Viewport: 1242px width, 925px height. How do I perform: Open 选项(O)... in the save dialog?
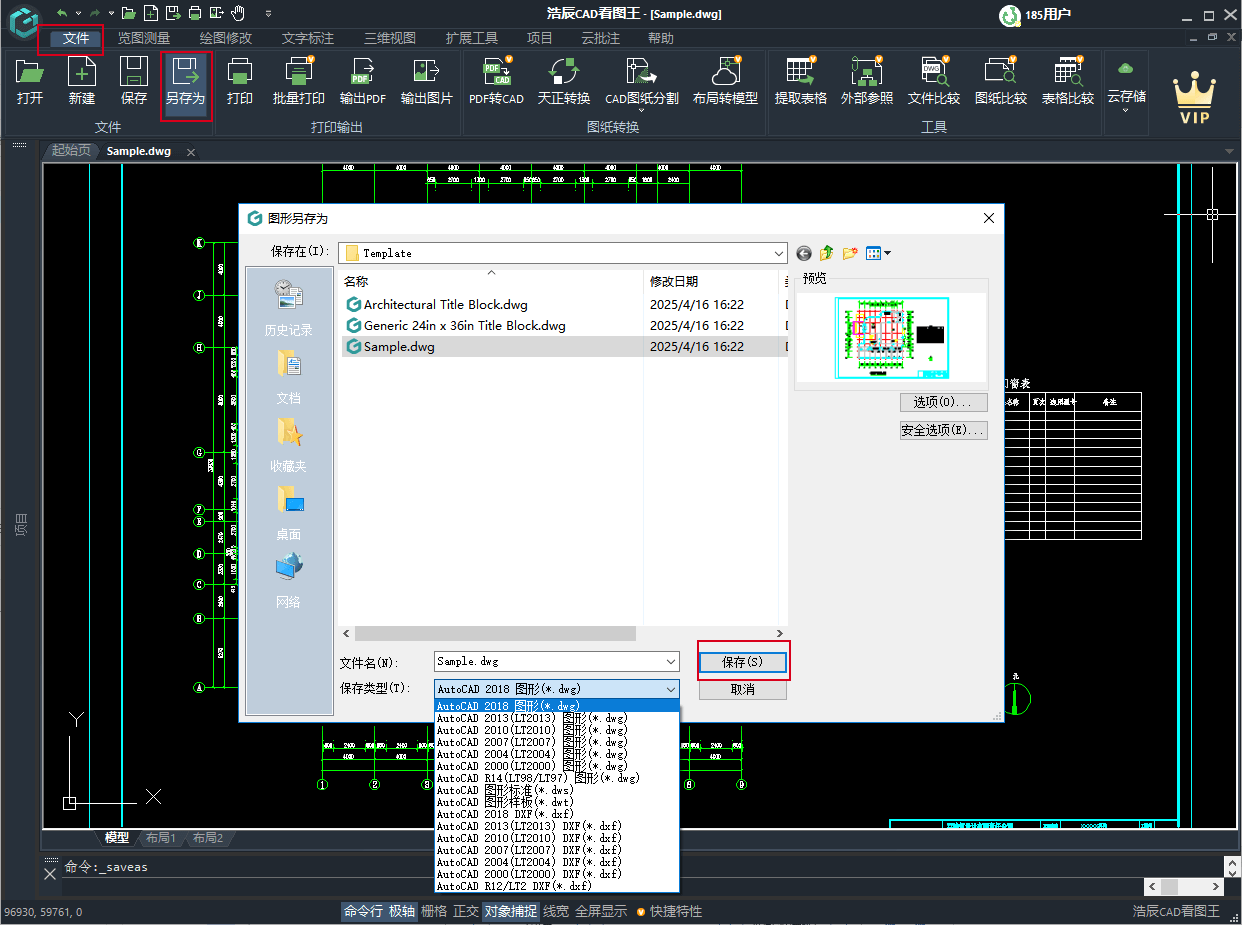click(942, 401)
